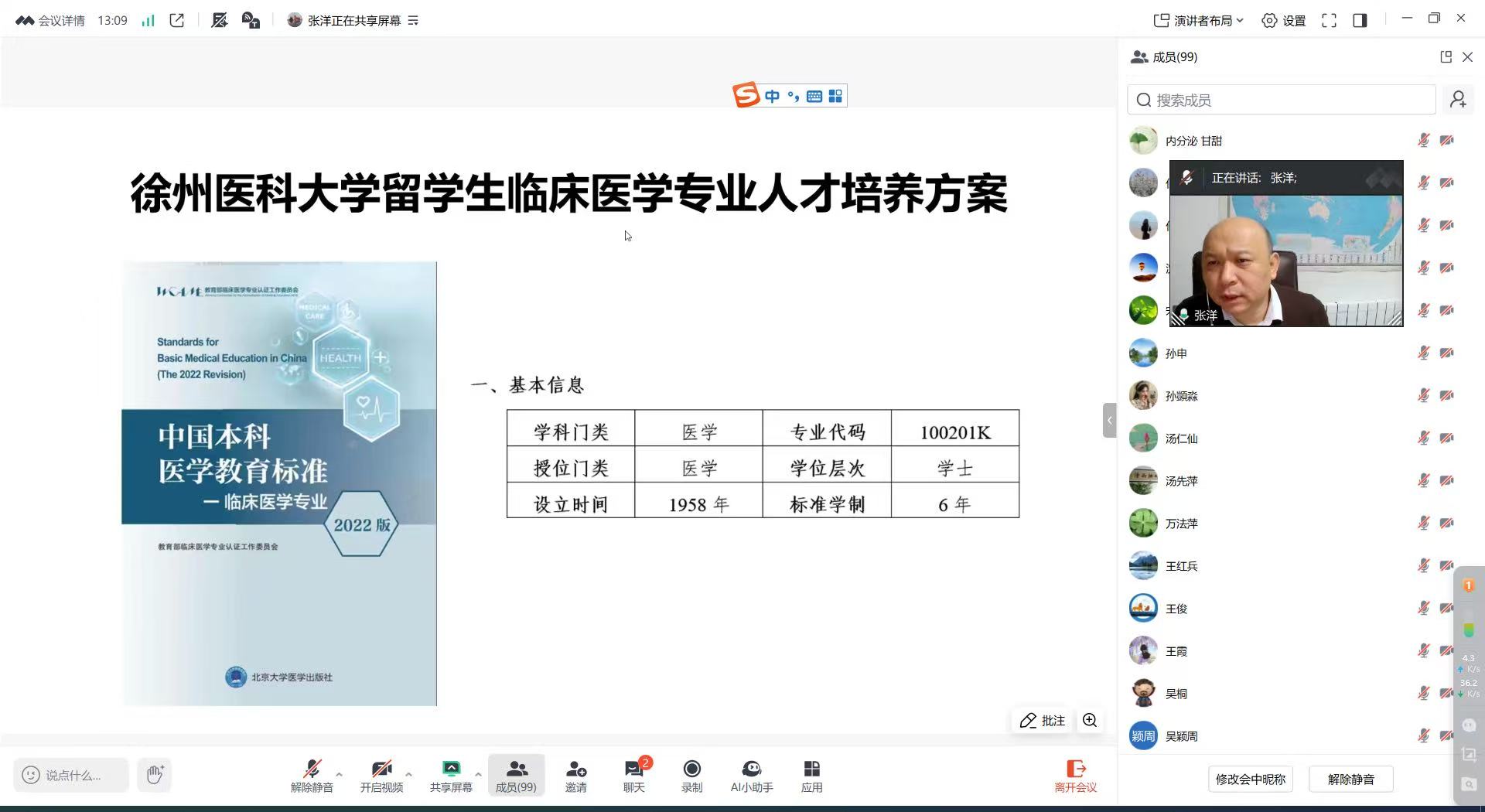Viewport: 1485px width, 812px height.
Task: Expand the 演讲者布局 layout dropdown
Action: 1198,21
